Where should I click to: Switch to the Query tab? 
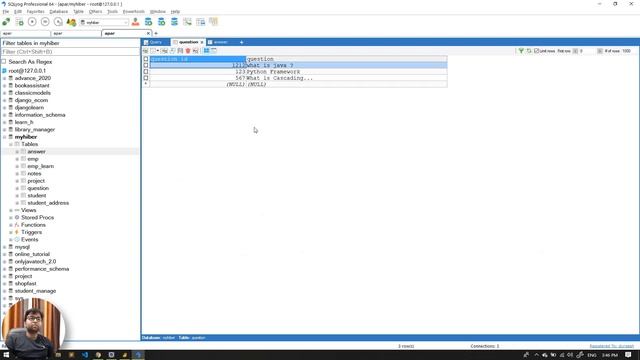point(156,42)
